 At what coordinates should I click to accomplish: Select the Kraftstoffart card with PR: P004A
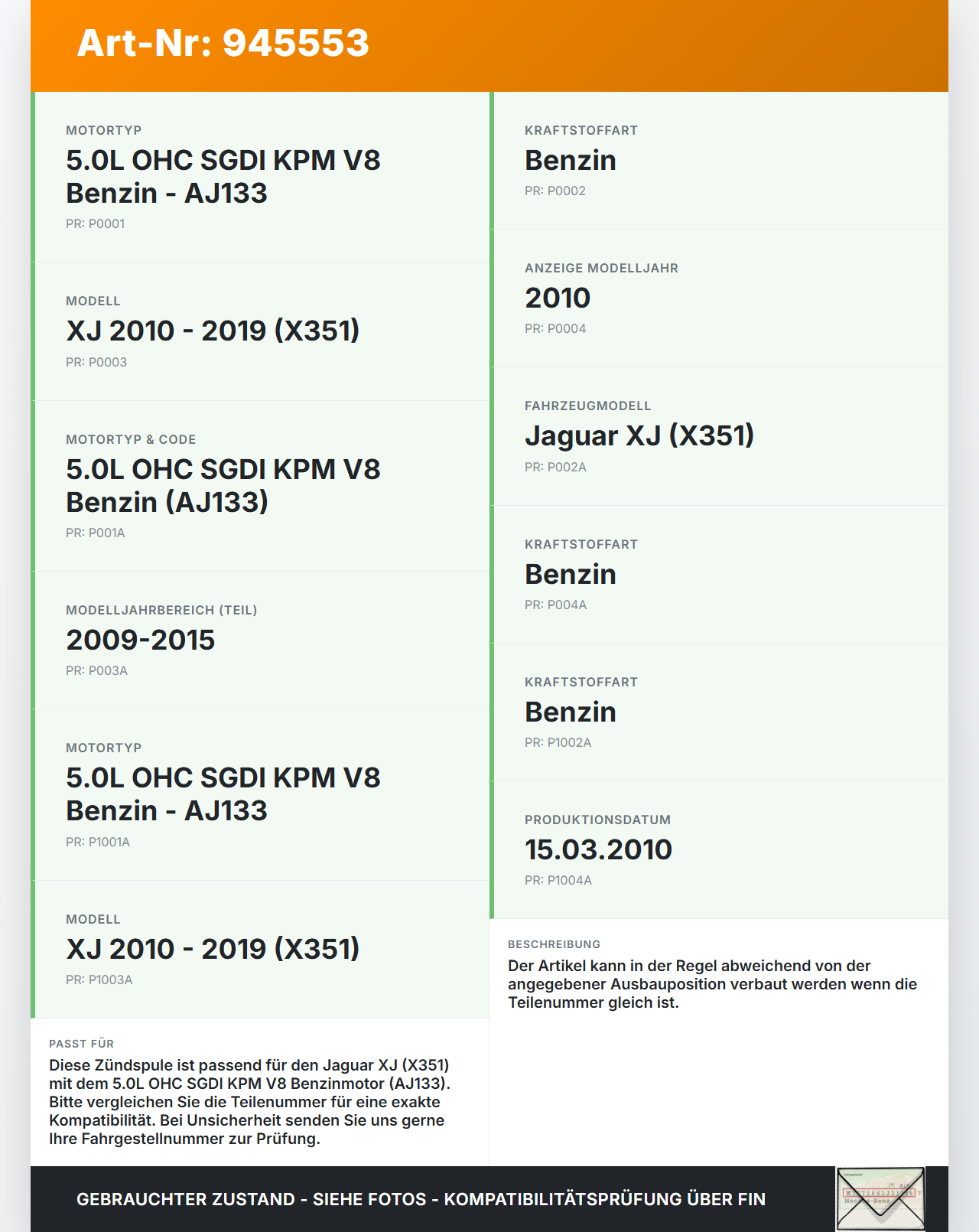tap(719, 575)
